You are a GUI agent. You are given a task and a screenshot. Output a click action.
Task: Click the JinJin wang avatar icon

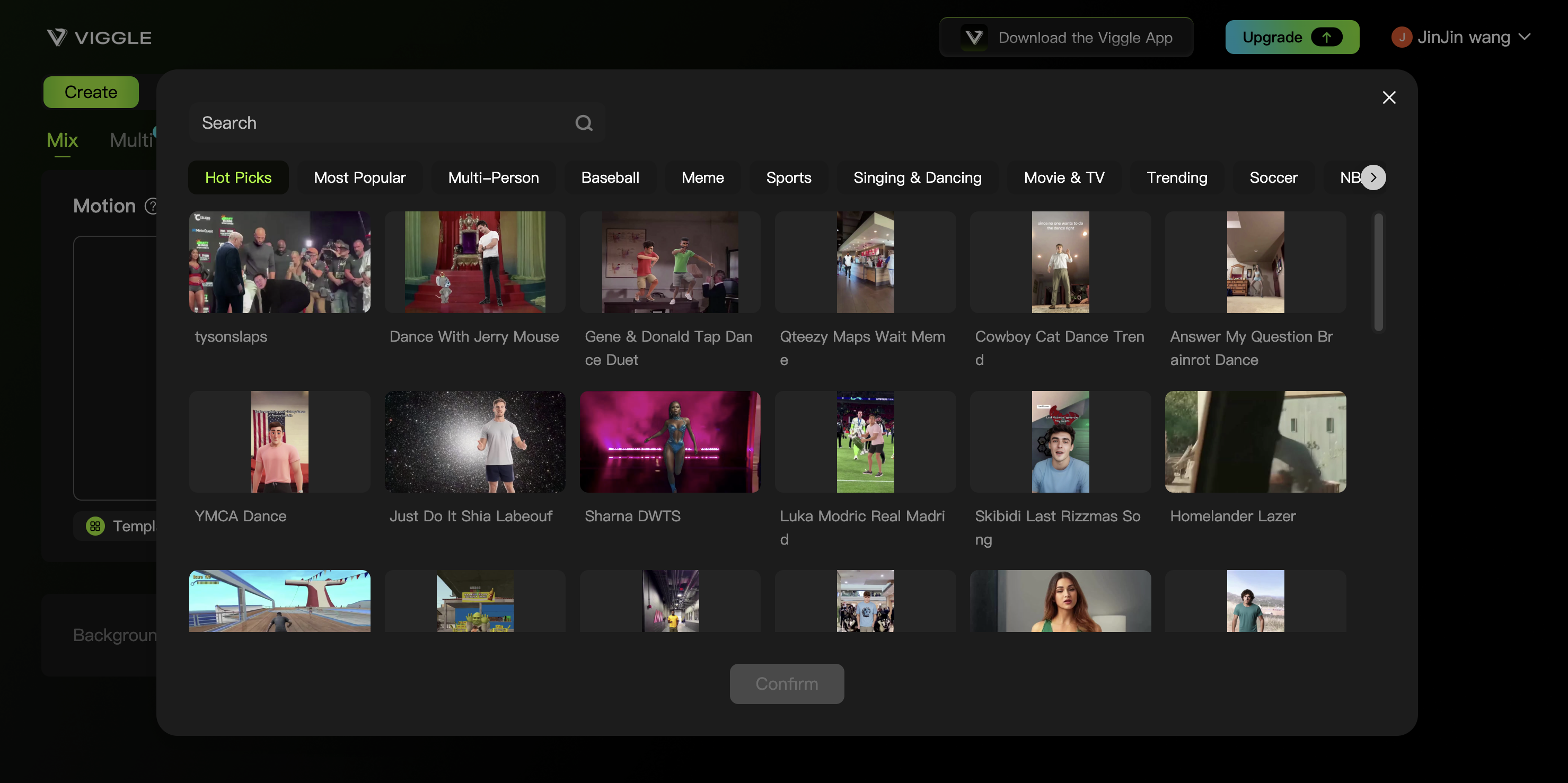tap(1401, 37)
